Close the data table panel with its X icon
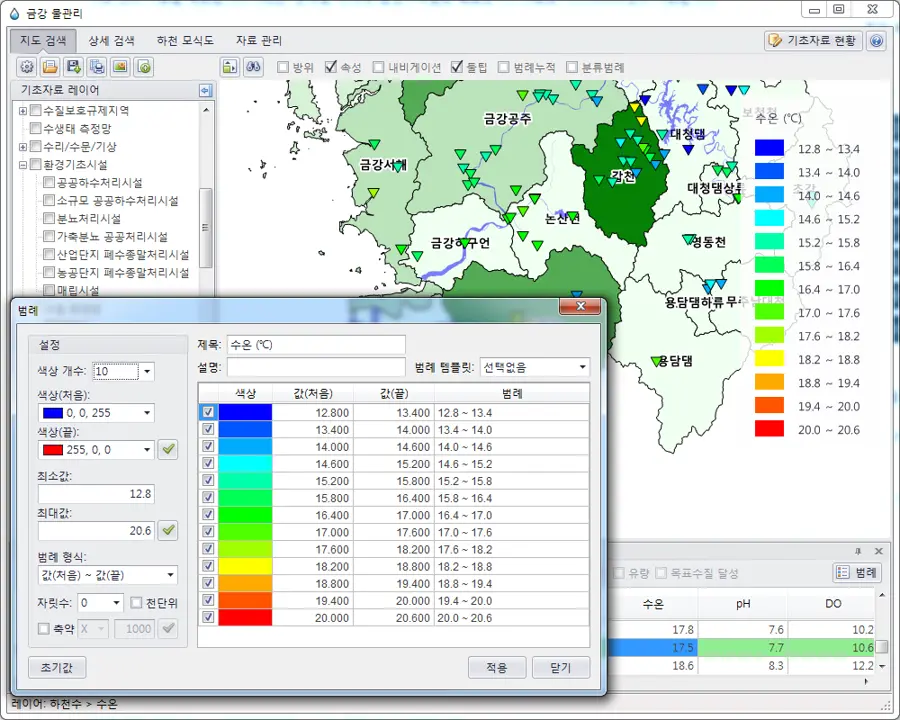900x720 pixels. point(879,551)
